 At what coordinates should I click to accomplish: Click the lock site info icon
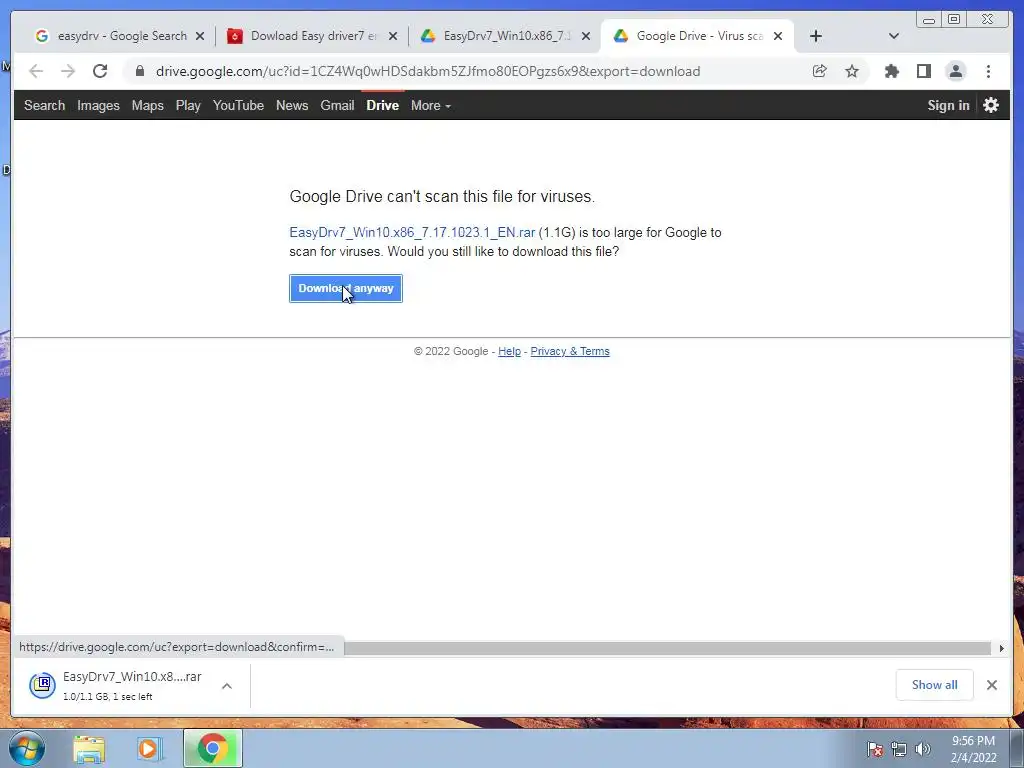pos(140,71)
